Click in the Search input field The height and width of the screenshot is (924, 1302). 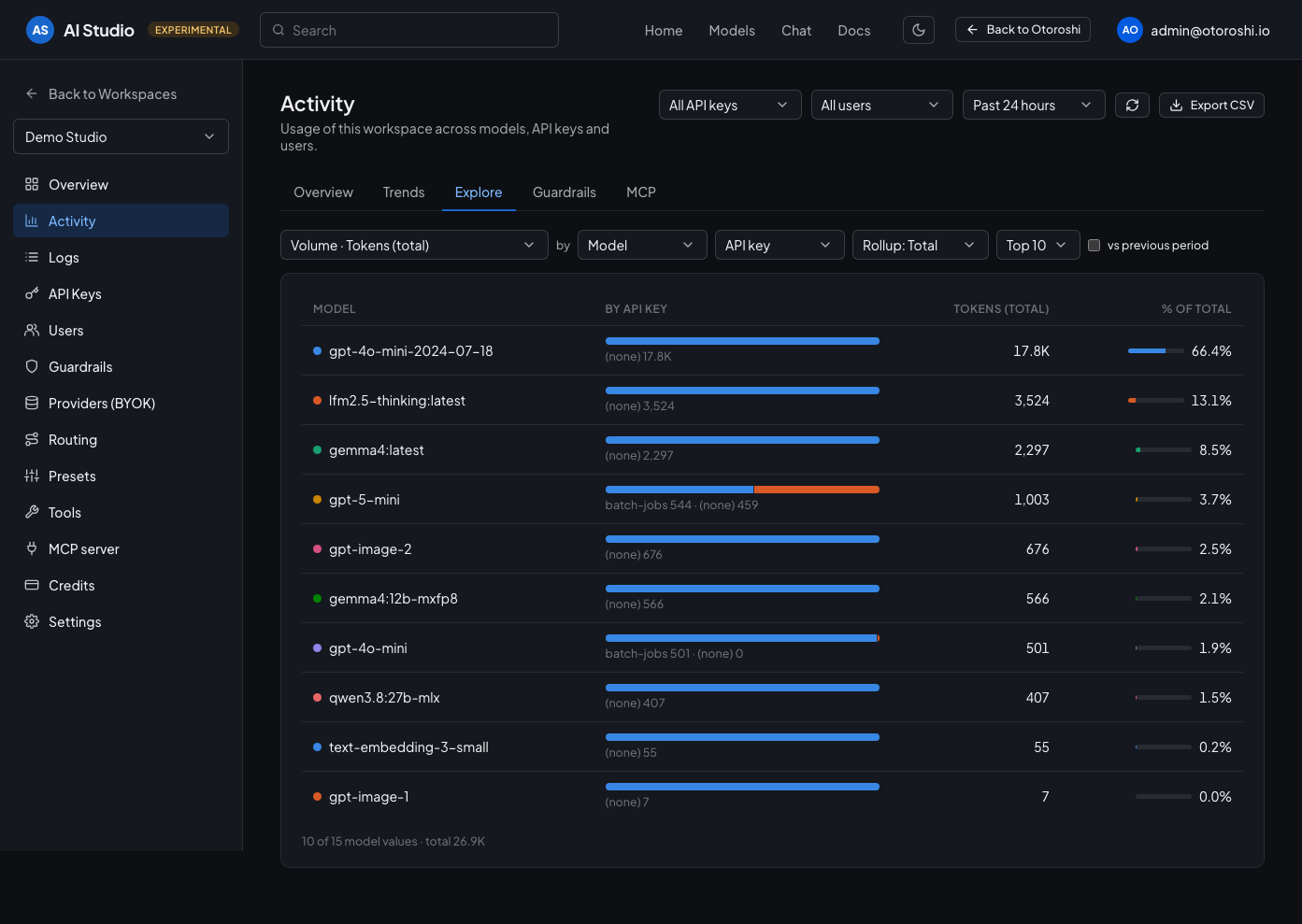click(409, 30)
